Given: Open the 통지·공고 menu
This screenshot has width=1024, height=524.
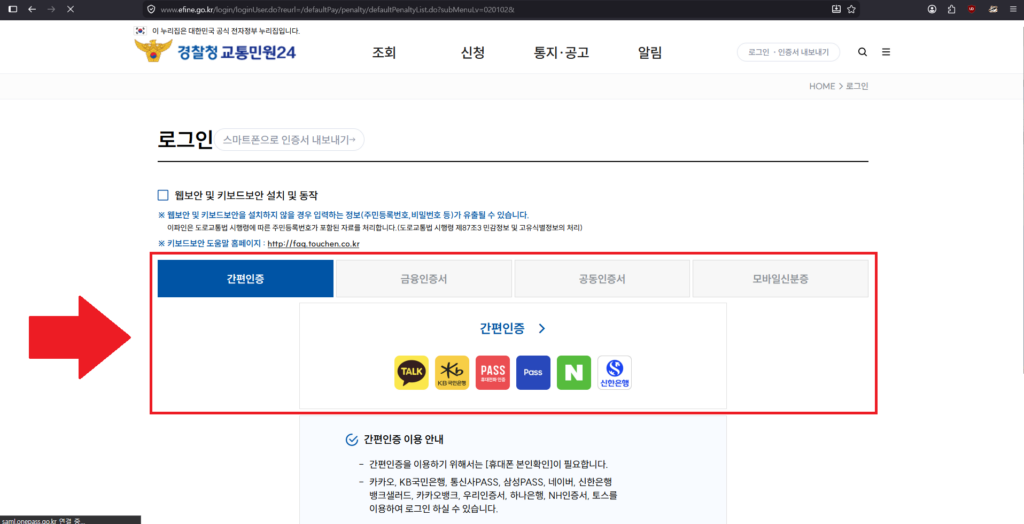Looking at the screenshot, I should point(562,53).
